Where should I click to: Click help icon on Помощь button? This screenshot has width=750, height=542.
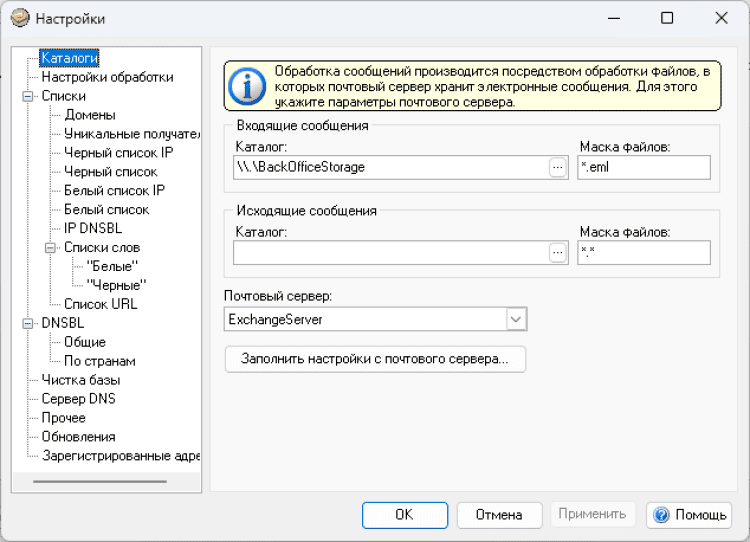661,515
